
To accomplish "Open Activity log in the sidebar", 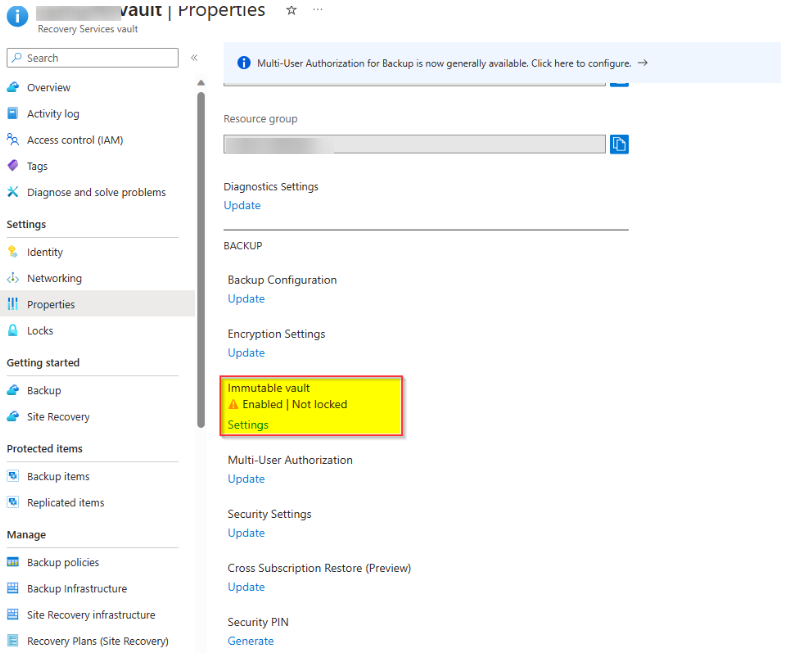I will 53,114.
